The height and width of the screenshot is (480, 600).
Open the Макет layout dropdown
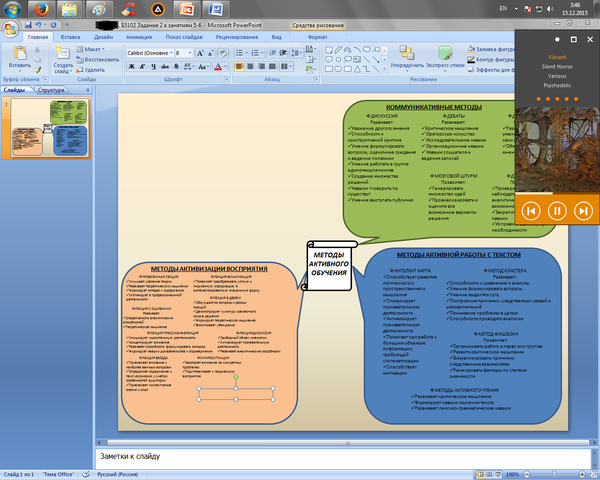(x=93, y=48)
